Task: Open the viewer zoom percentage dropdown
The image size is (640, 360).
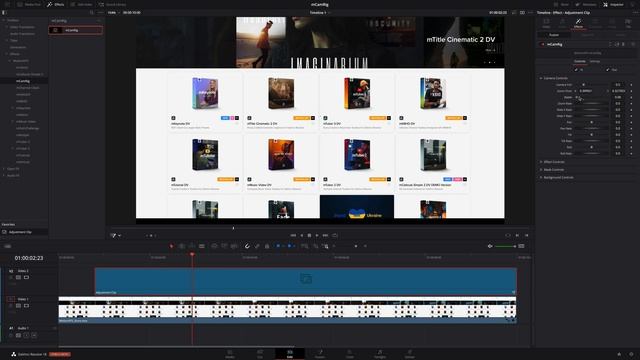Action: [114, 13]
